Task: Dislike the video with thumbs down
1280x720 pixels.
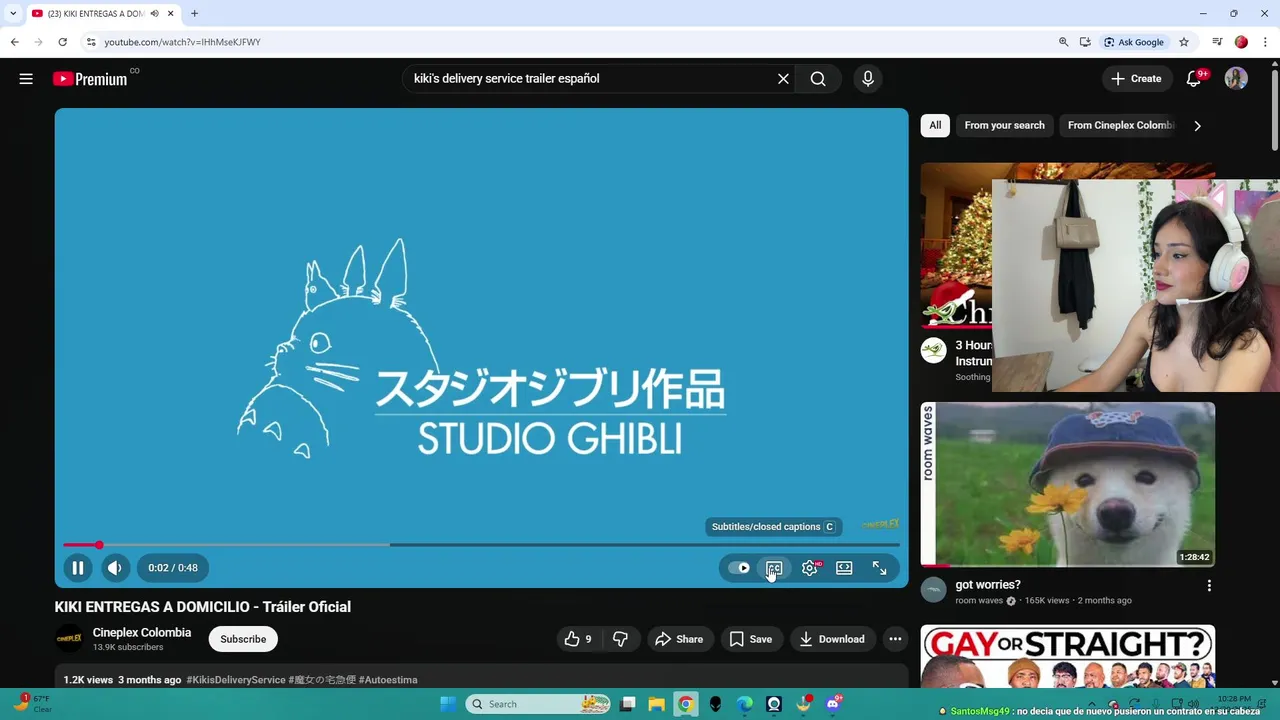Action: 620,639
